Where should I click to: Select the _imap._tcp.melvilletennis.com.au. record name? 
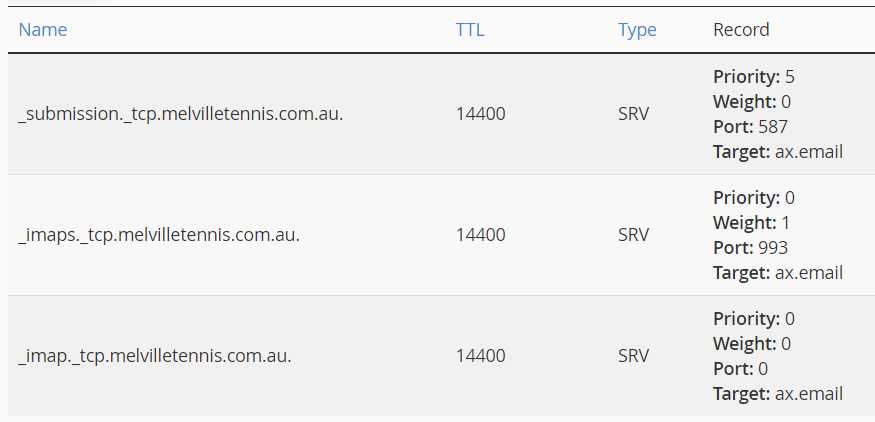pyautogui.click(x=155, y=356)
